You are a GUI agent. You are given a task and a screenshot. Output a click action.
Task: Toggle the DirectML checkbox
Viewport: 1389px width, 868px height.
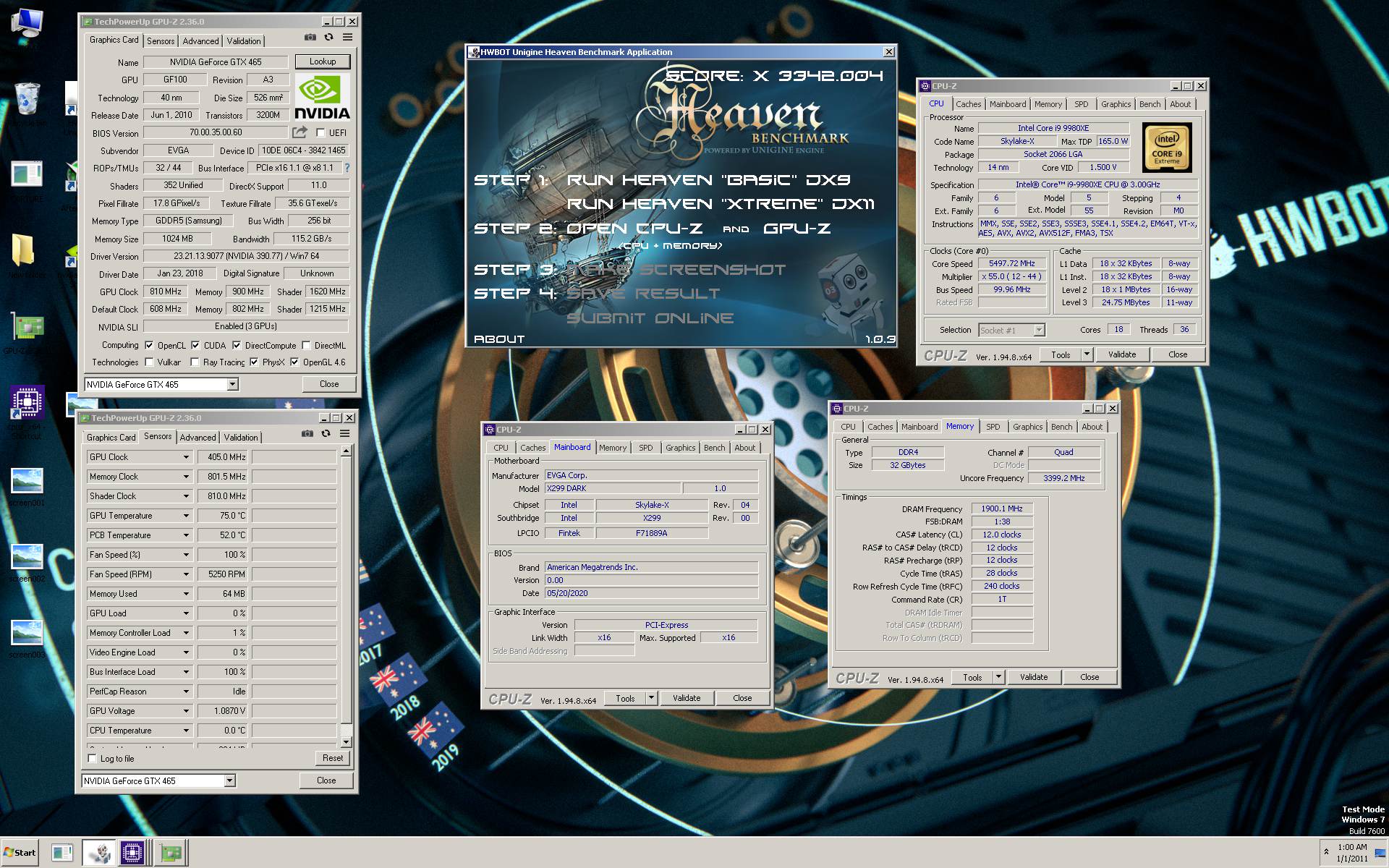point(306,345)
